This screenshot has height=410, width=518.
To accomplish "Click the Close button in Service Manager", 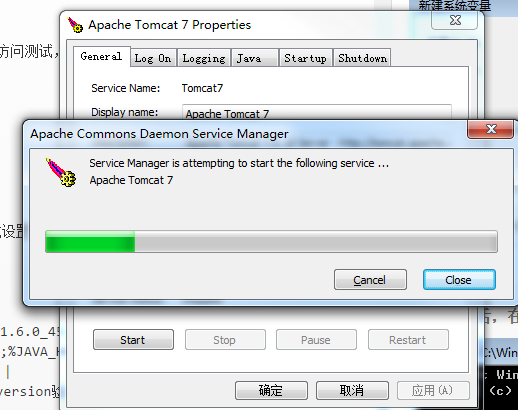I will tap(459, 280).
